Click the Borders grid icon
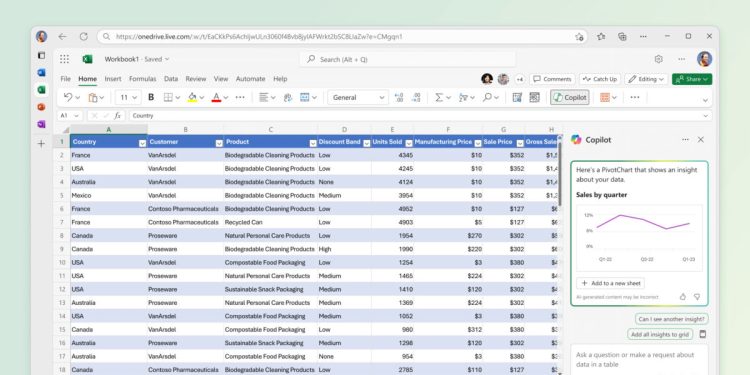This screenshot has height=375, width=750. pyautogui.click(x=168, y=98)
